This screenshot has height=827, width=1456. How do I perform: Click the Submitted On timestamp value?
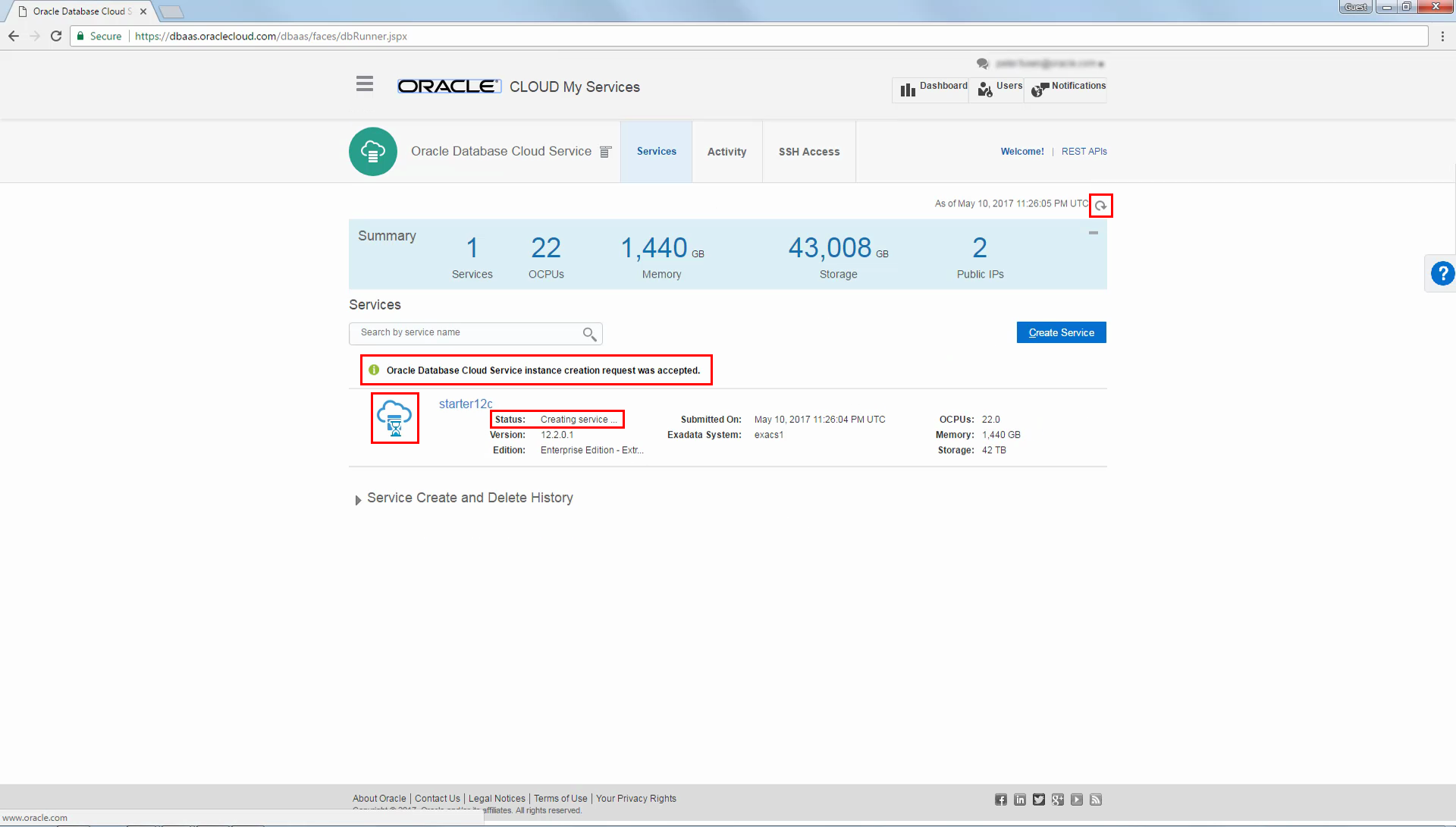820,420
